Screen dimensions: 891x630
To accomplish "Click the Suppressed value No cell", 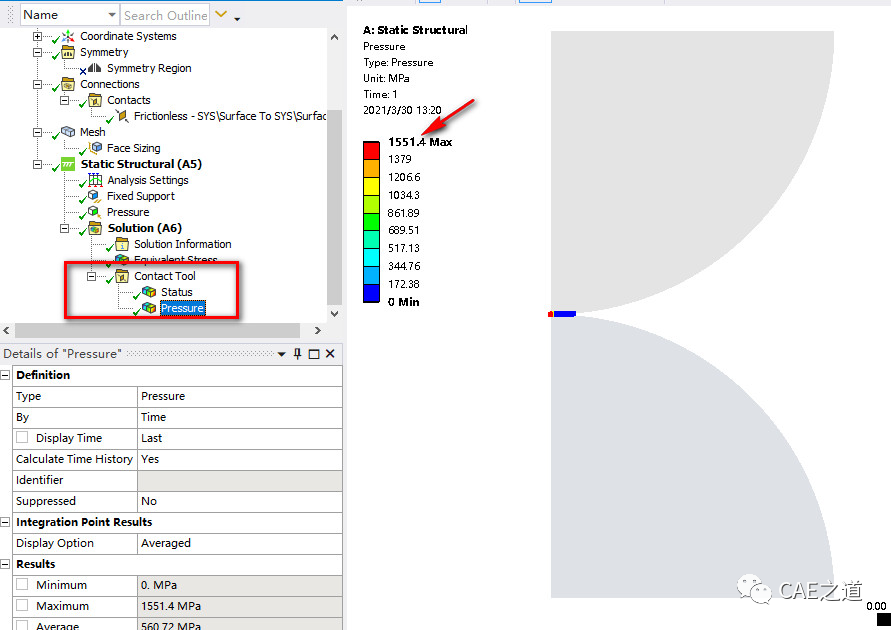I will click(x=239, y=501).
